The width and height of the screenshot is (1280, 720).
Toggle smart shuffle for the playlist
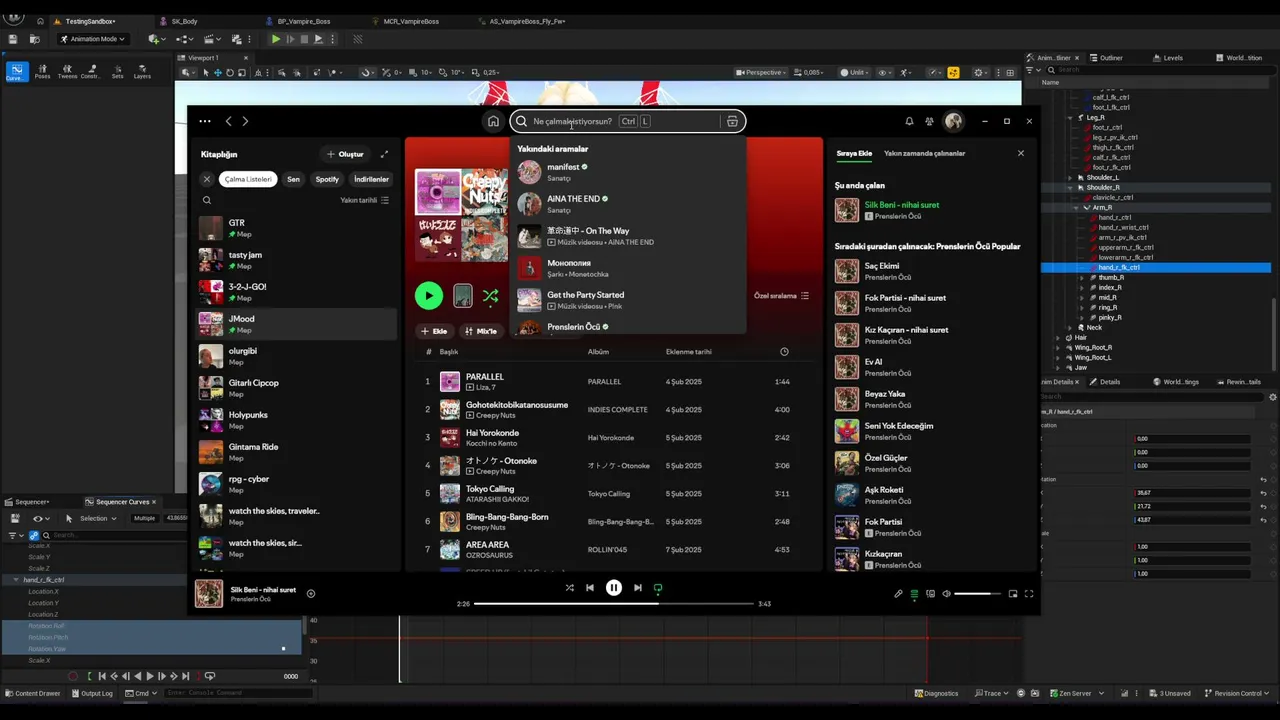click(490, 296)
